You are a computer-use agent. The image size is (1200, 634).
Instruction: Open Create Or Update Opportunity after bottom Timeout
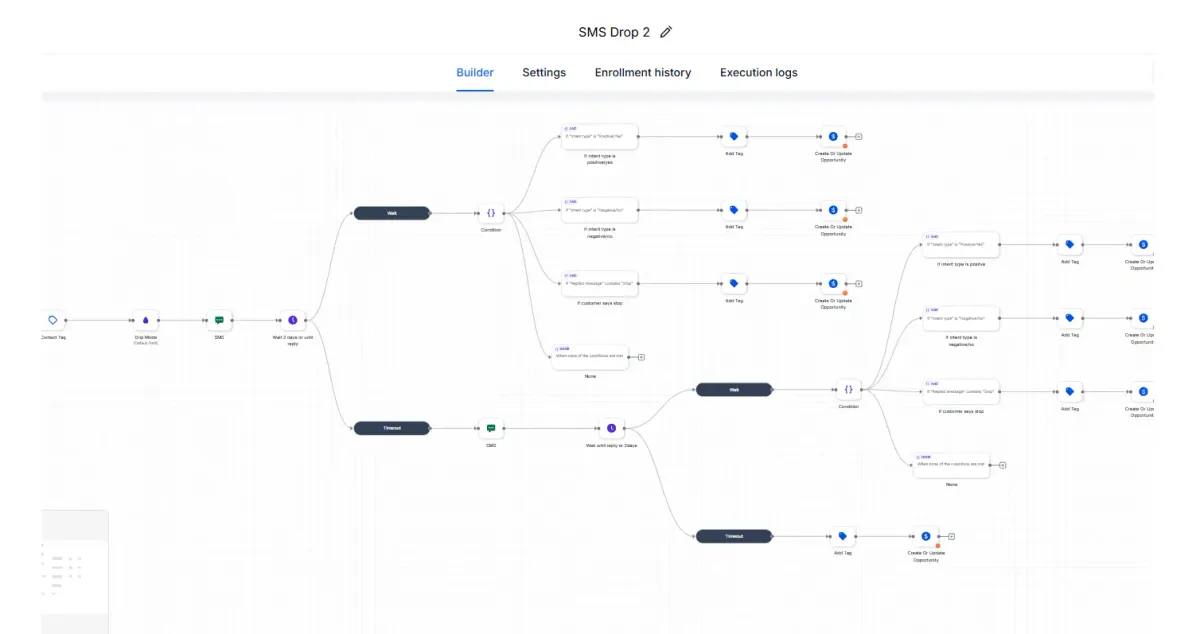[x=925, y=536]
